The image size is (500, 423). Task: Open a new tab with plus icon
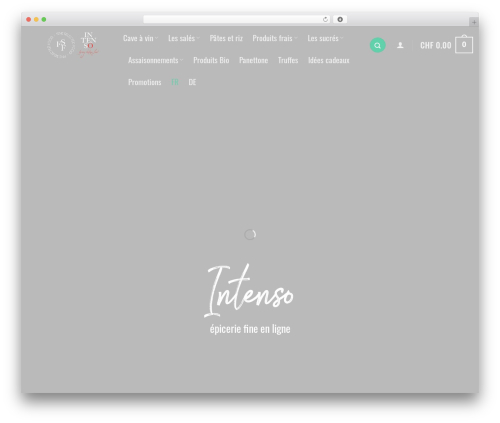[x=474, y=22]
